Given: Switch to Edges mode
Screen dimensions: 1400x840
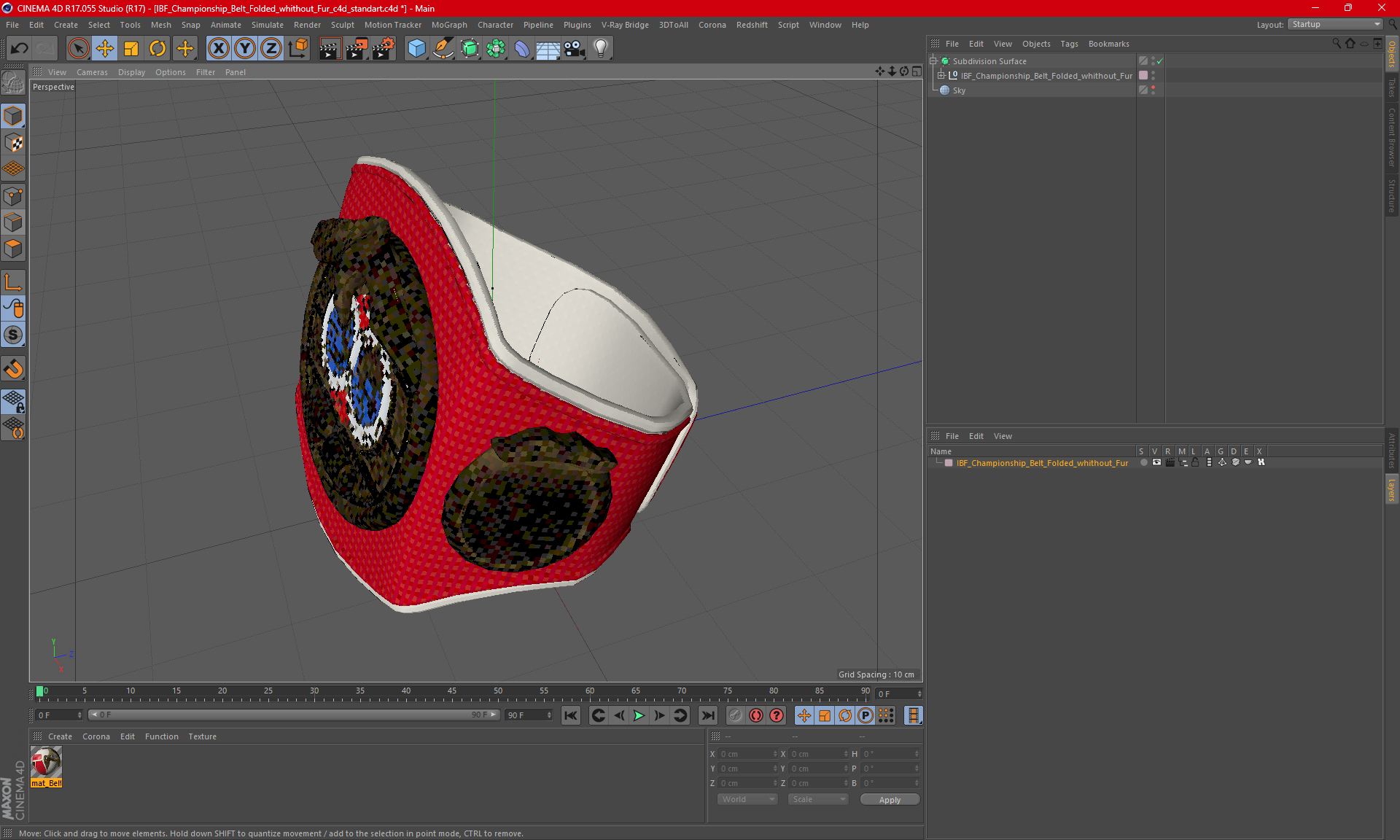Looking at the screenshot, I should click(13, 222).
